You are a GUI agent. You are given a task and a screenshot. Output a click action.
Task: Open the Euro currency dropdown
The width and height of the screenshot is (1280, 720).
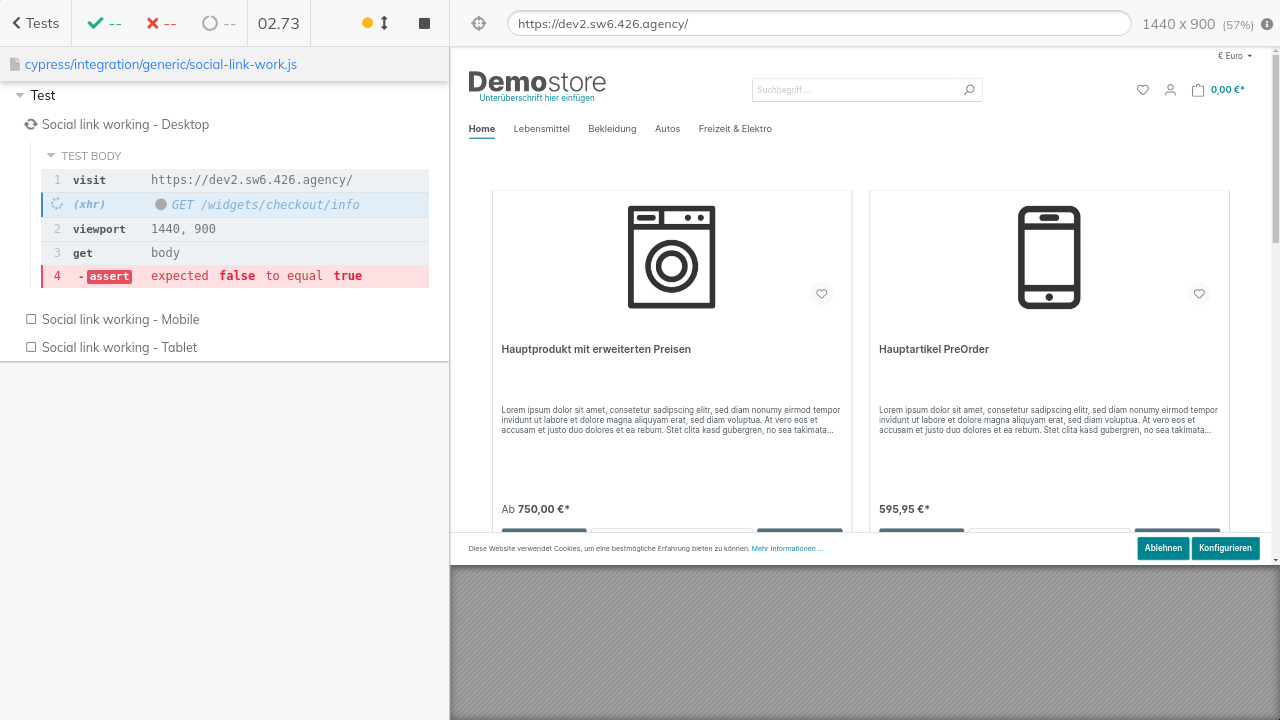(x=1235, y=56)
